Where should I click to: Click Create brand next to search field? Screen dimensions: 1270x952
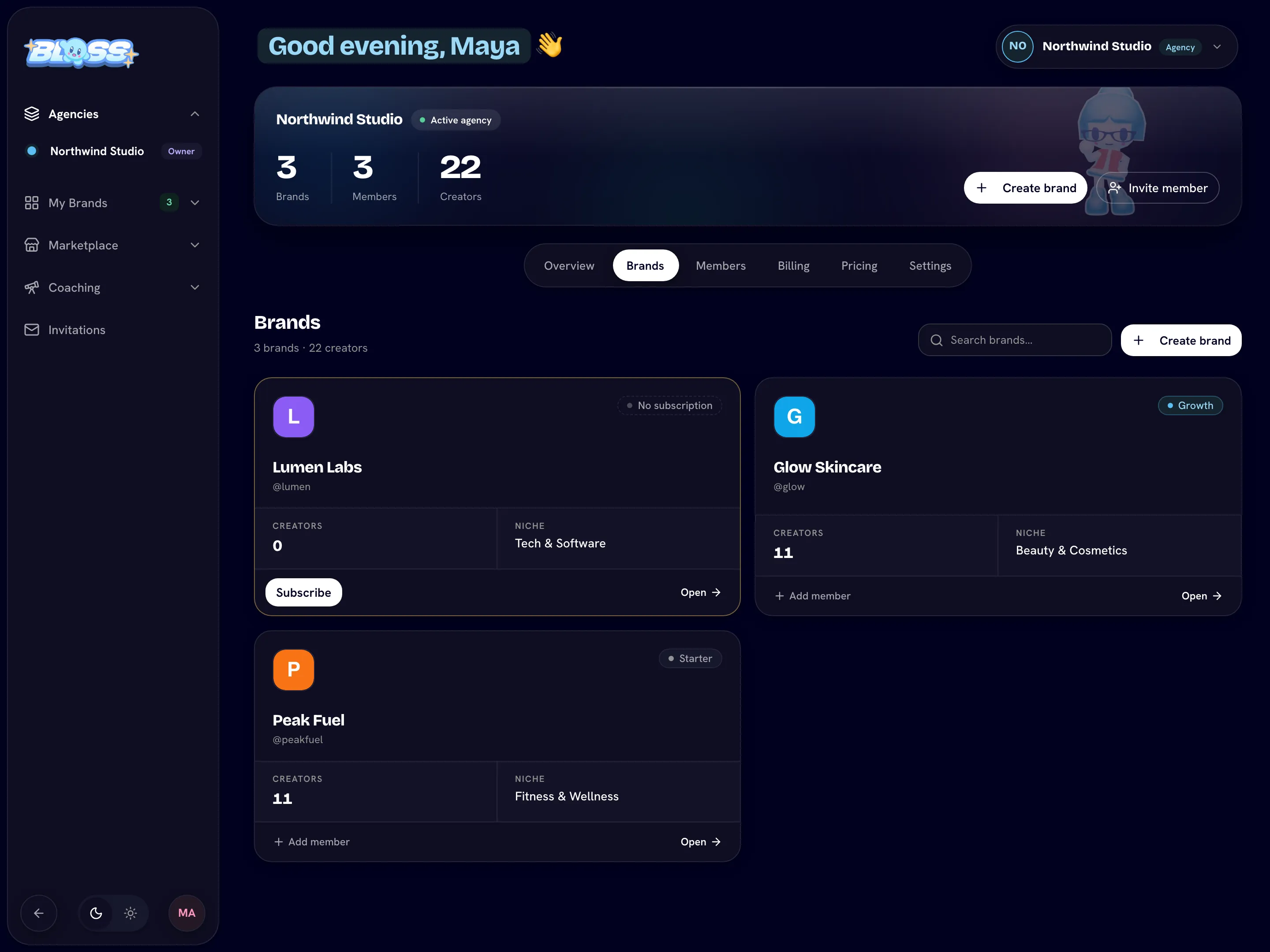(x=1181, y=340)
